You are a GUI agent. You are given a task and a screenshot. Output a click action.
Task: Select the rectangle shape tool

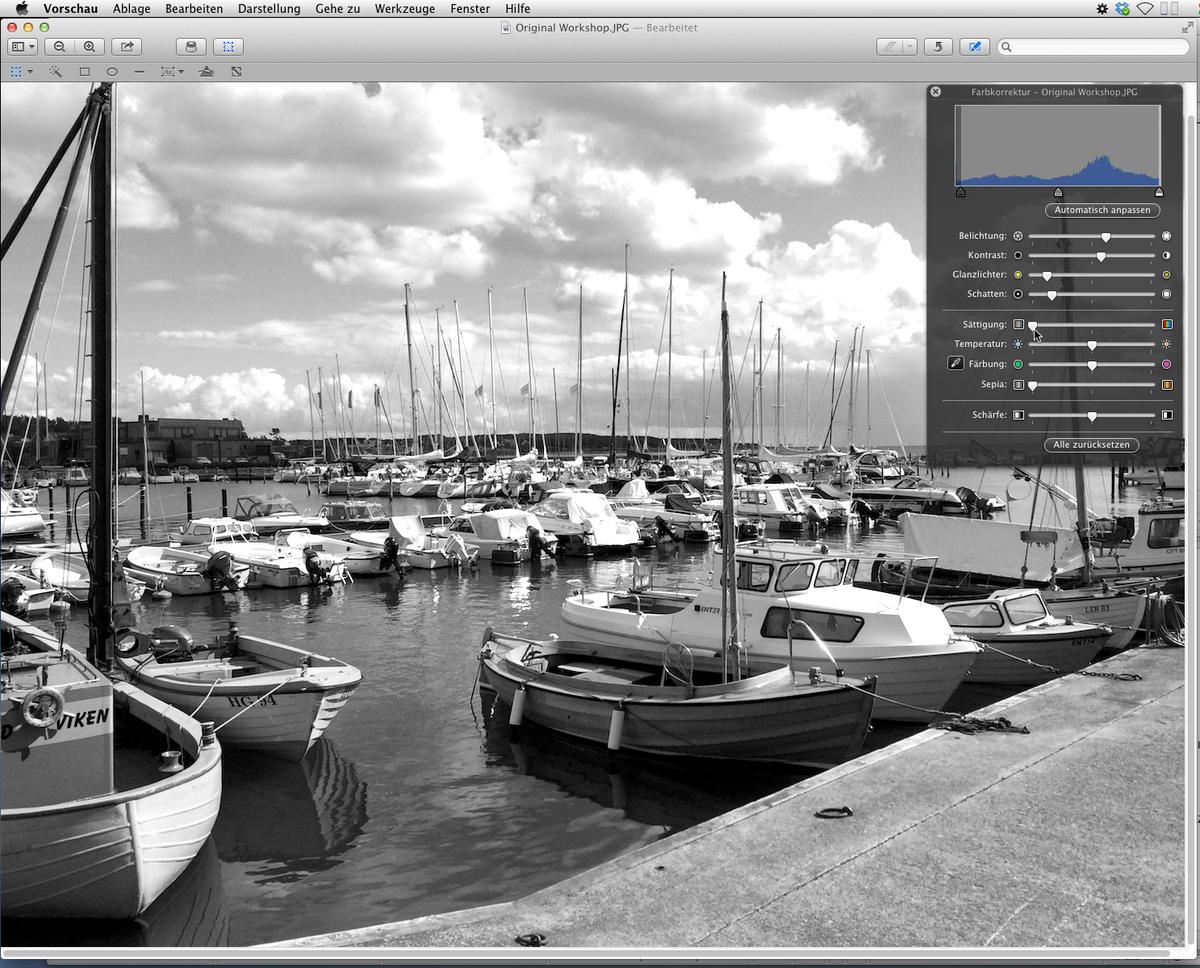[x=84, y=72]
